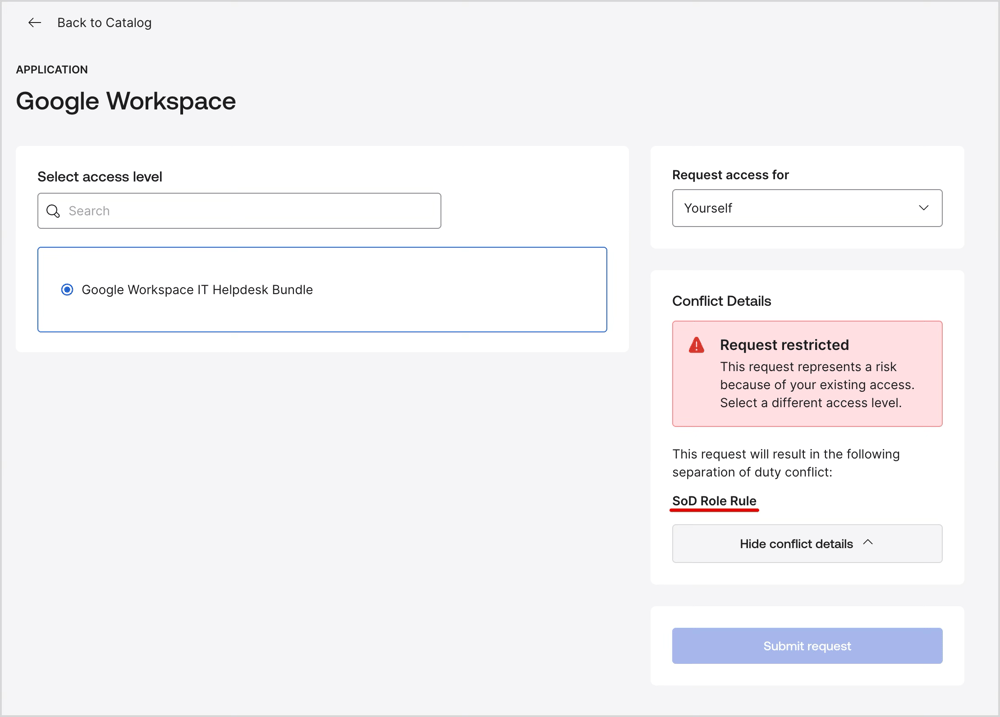This screenshot has height=717, width=1000.
Task: Open the SoD Role Rule link
Action: coord(714,501)
